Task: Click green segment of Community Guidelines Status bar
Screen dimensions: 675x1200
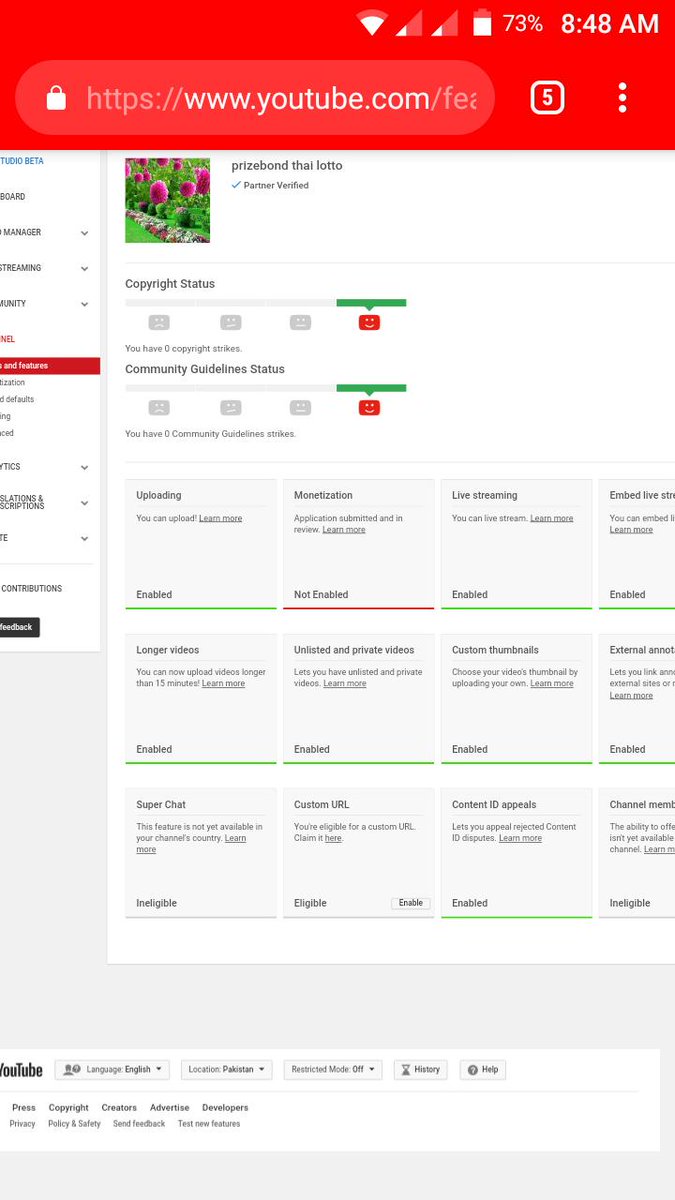Action: pos(371,387)
